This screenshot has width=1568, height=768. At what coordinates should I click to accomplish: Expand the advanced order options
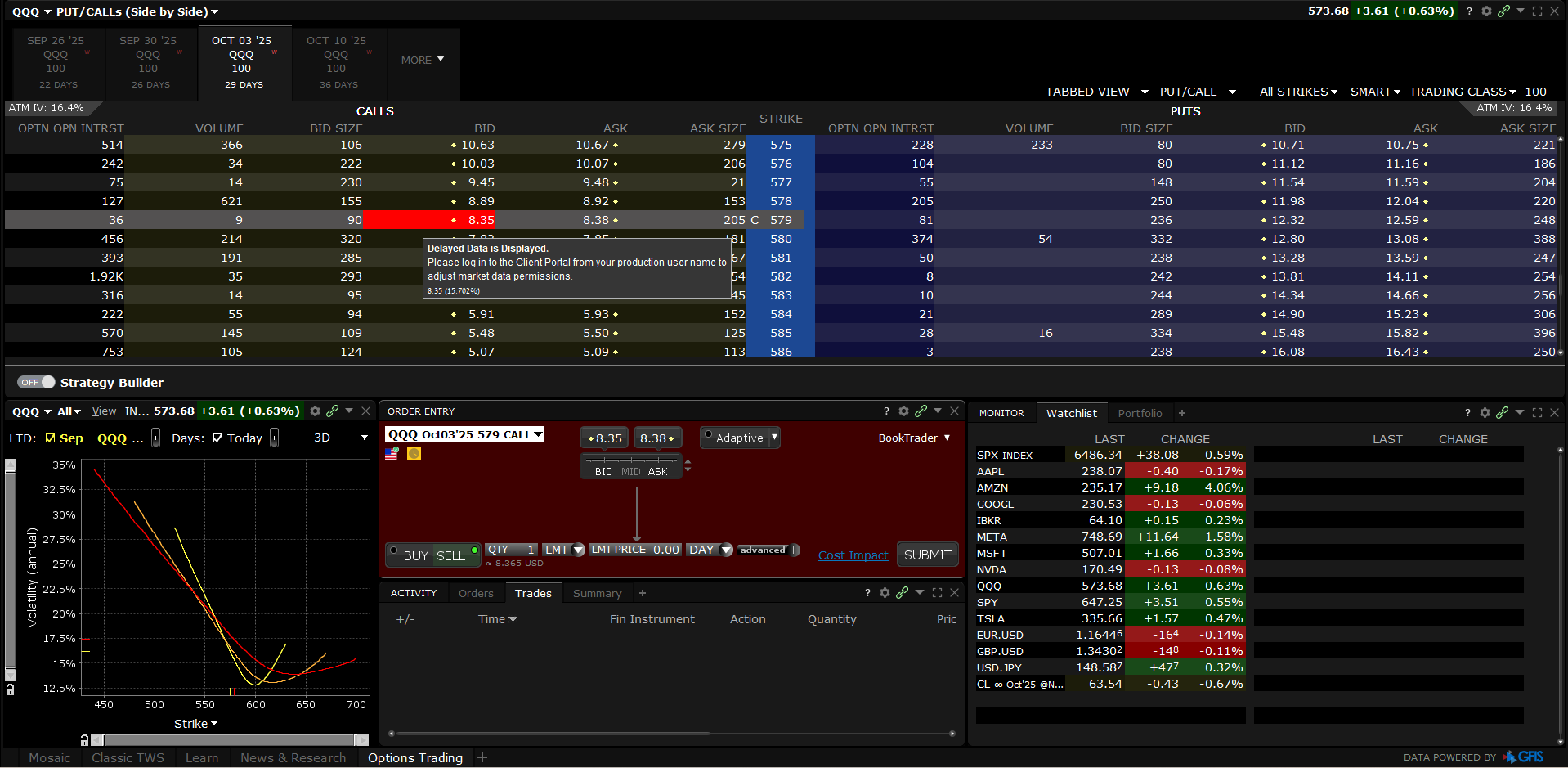pos(768,550)
